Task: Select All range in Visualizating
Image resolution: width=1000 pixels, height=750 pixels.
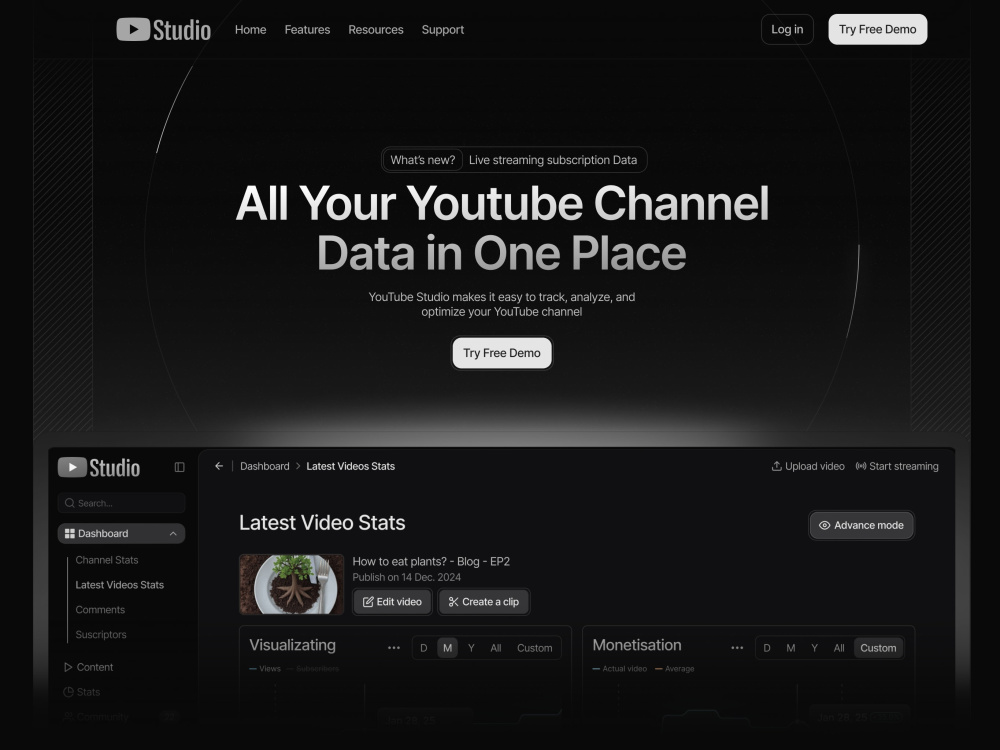Action: 496,648
